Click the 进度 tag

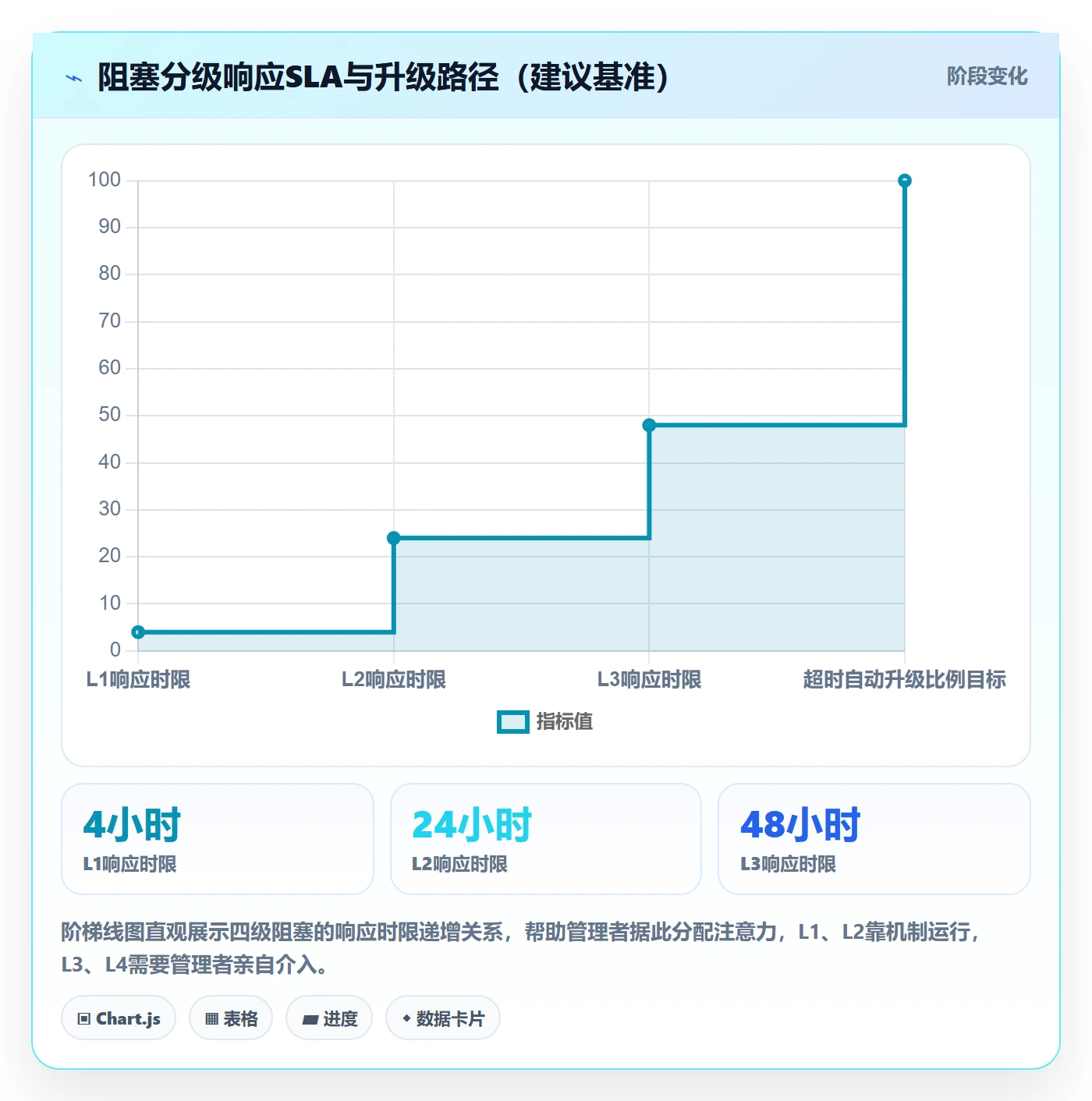coord(329,1018)
